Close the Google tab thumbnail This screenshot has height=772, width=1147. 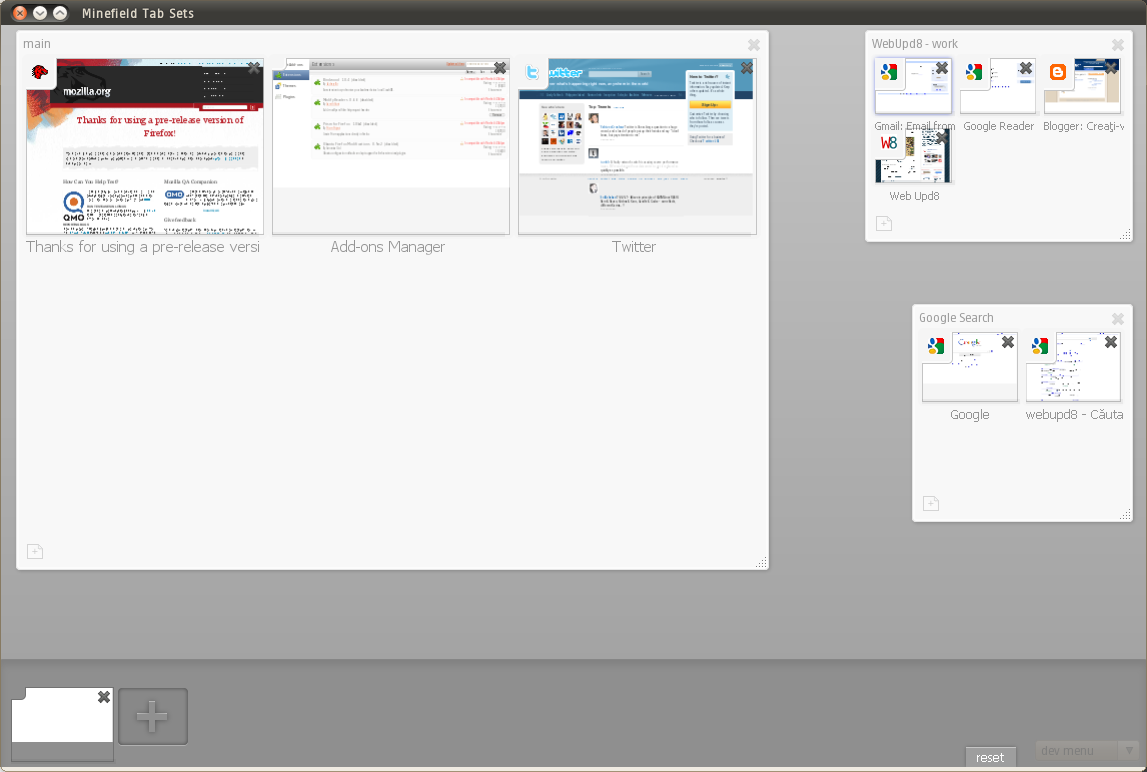[1008, 342]
